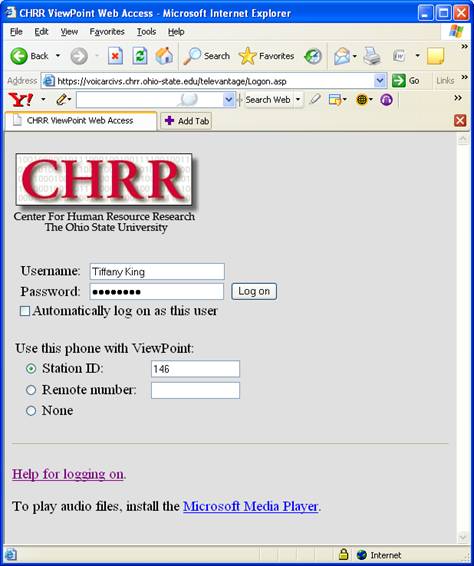This screenshot has height=566, width=474.
Task: Click the Print icon
Action: (x=372, y=56)
